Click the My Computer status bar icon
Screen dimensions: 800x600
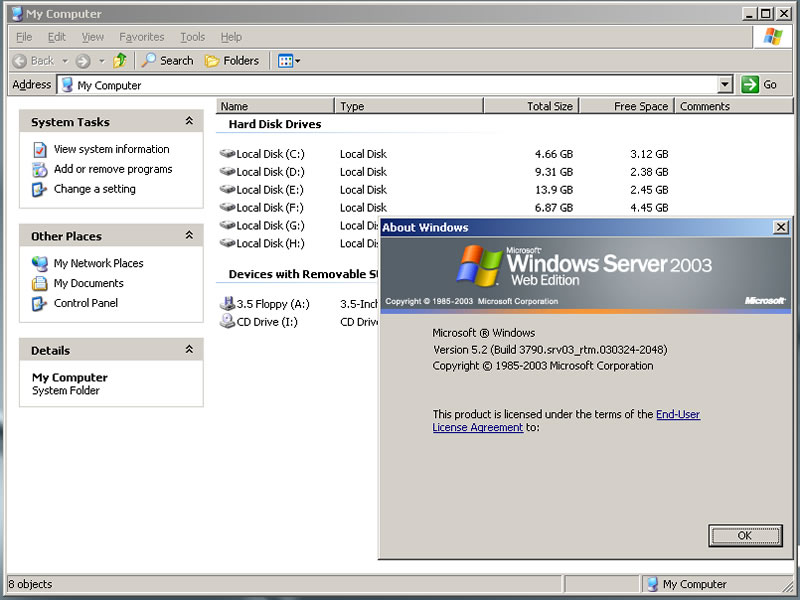[x=652, y=584]
